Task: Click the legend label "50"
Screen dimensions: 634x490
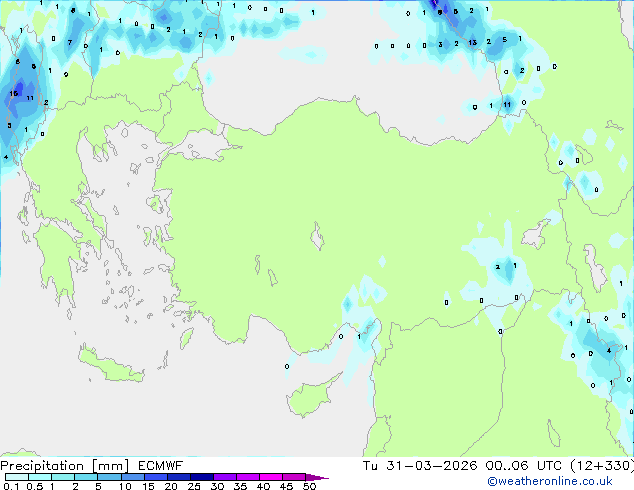Action: (309, 486)
